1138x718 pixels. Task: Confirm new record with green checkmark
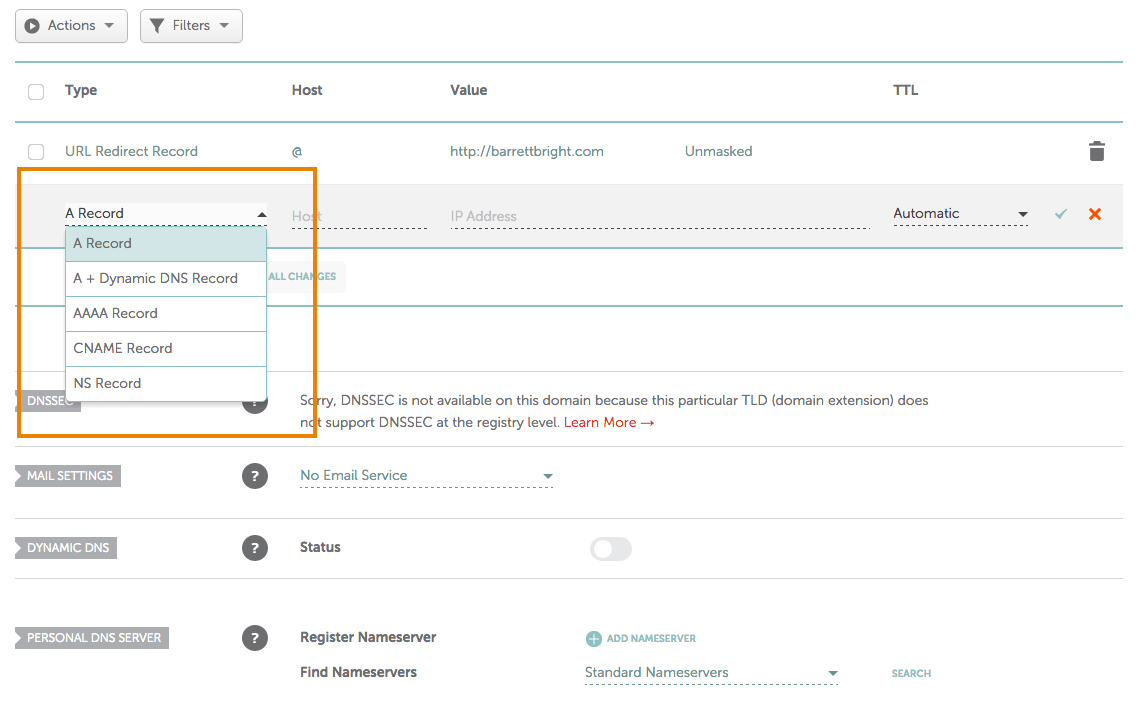[x=1061, y=214]
